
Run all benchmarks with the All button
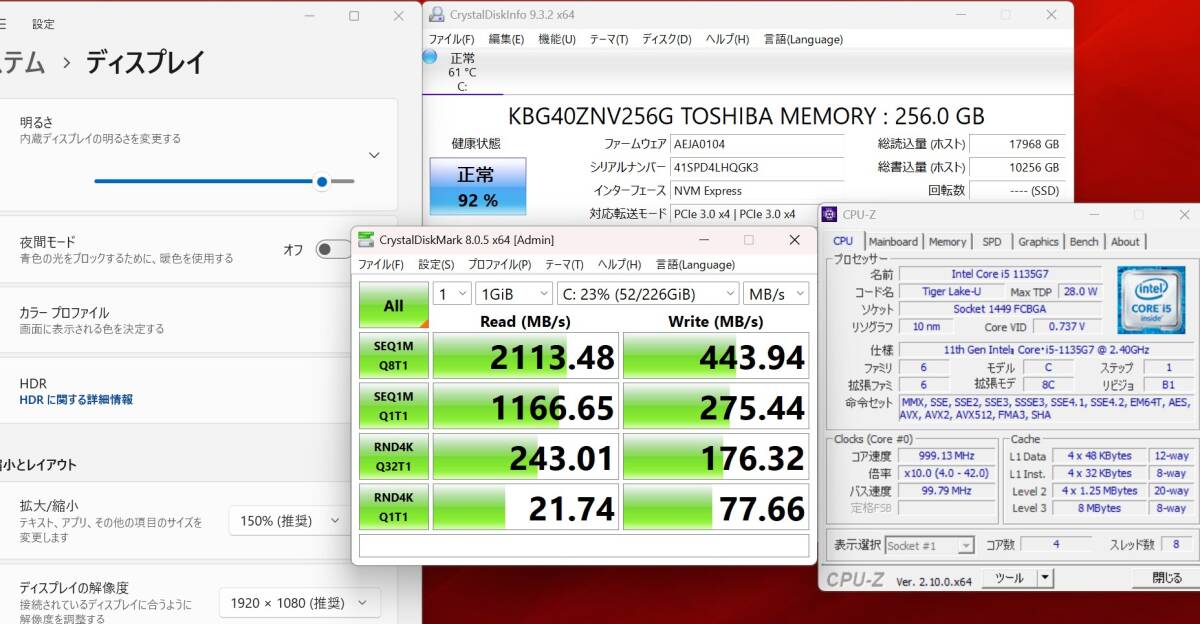point(394,305)
